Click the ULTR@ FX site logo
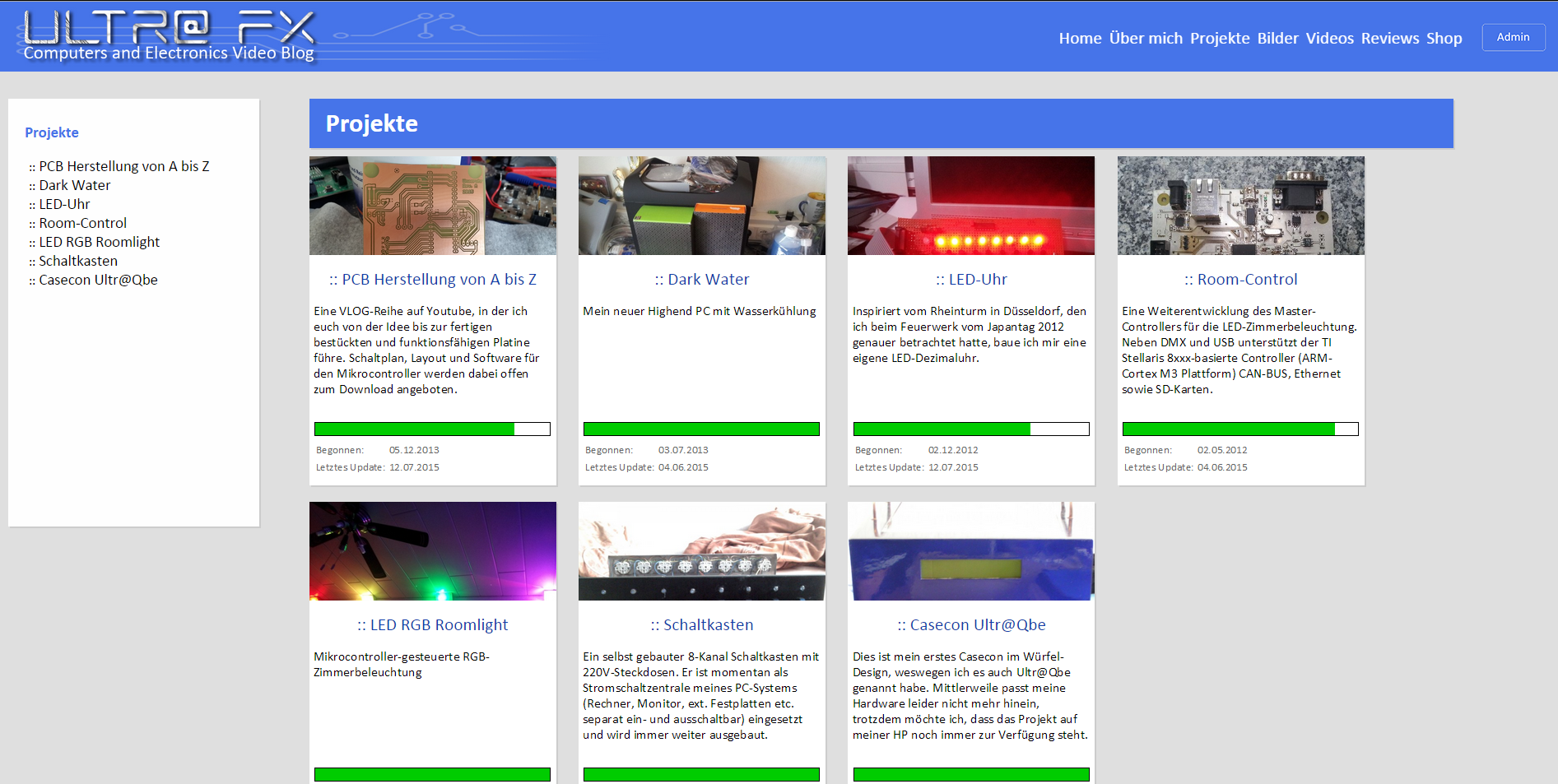The height and width of the screenshot is (784, 1558). (169, 28)
